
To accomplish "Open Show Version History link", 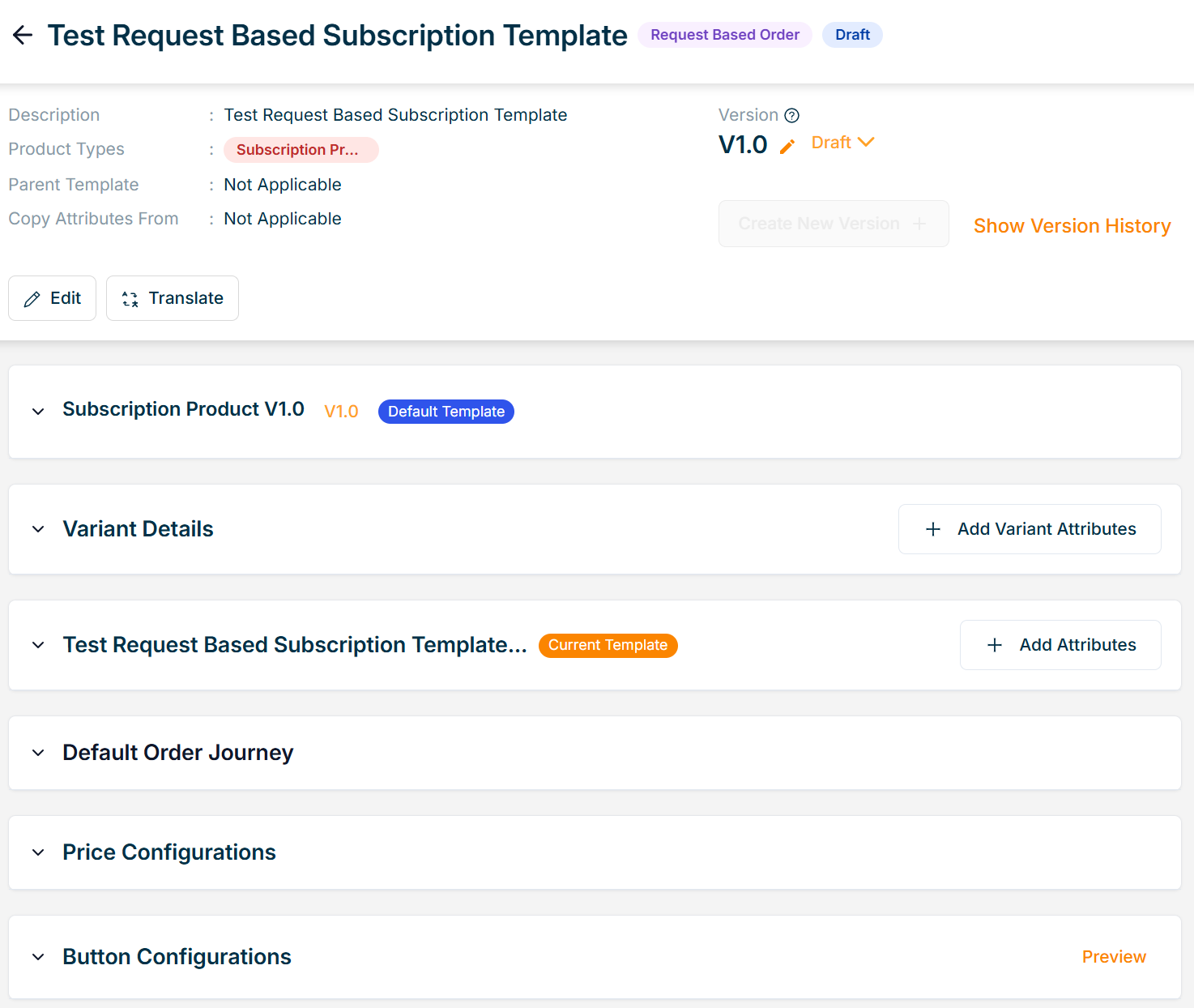I will click(x=1072, y=226).
